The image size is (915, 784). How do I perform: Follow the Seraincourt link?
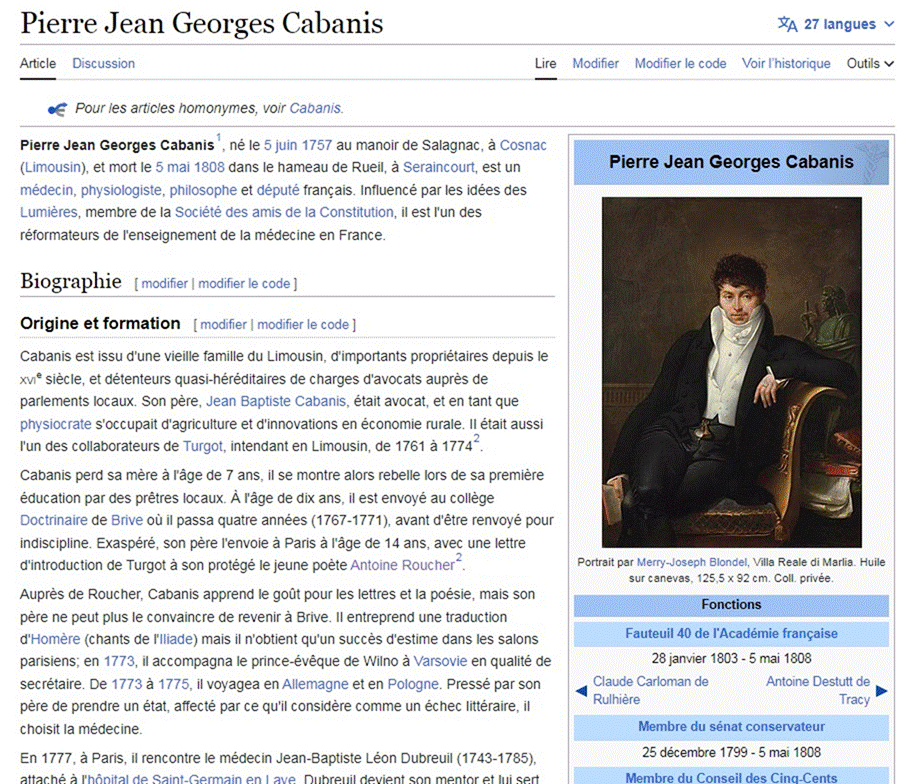[x=439, y=167]
